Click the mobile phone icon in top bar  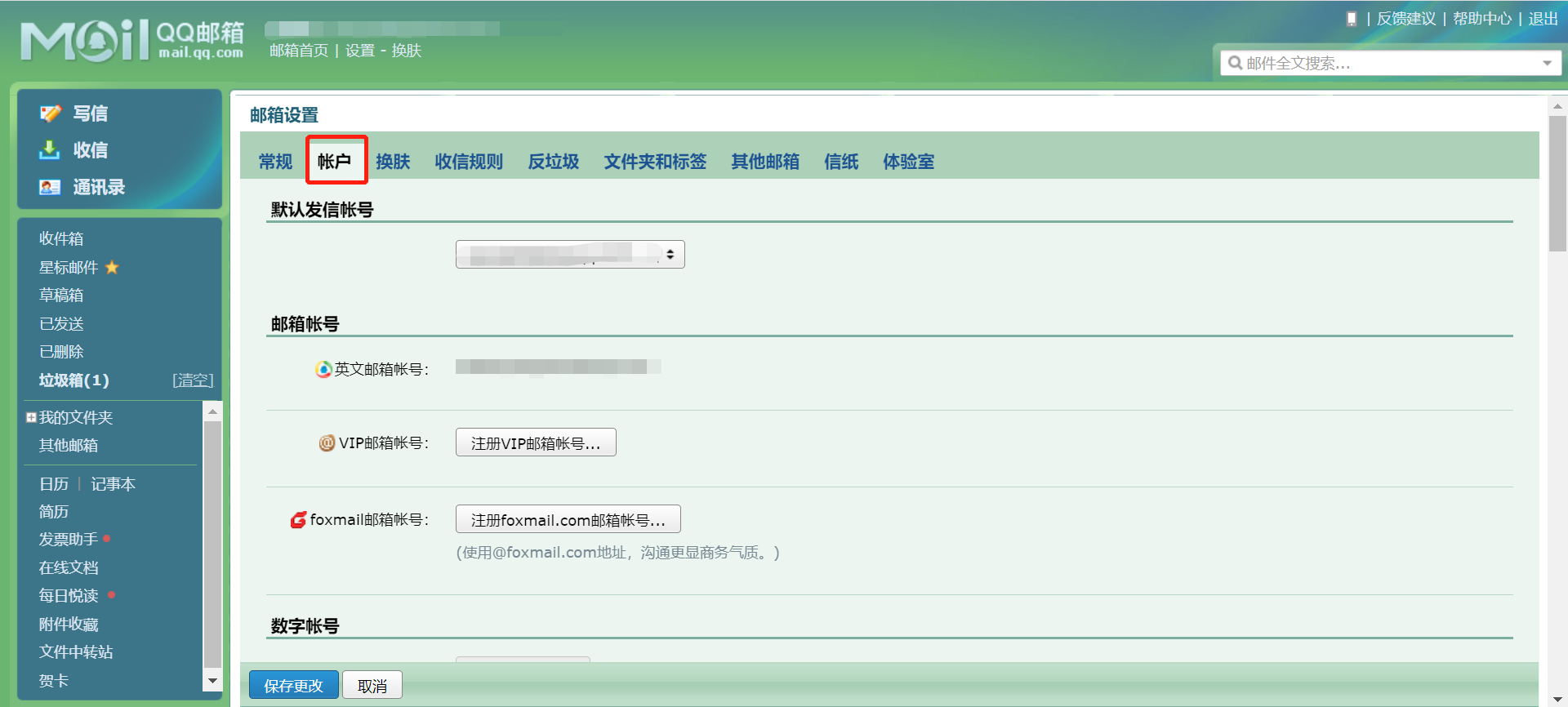pos(1352,19)
